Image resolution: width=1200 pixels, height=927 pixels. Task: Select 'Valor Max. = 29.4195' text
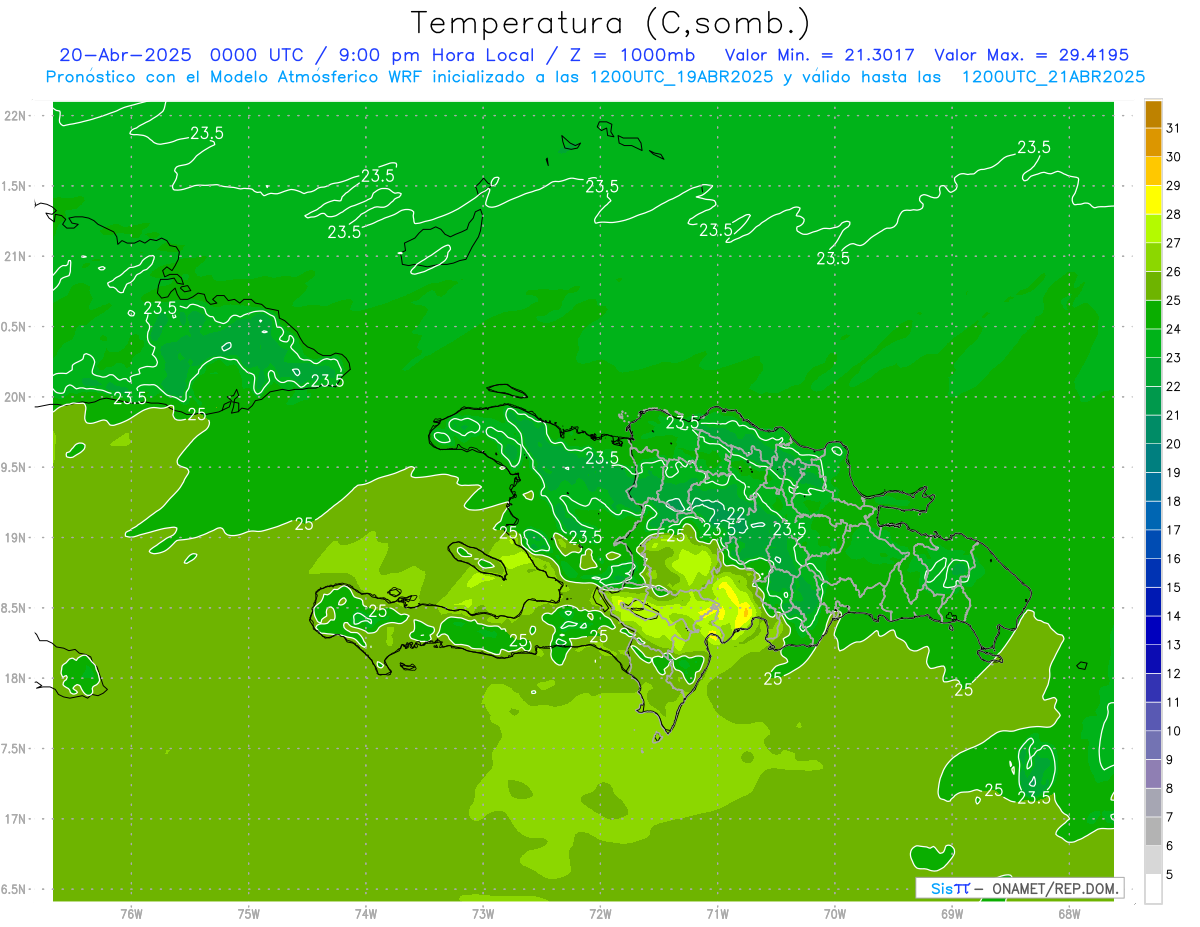(1031, 55)
